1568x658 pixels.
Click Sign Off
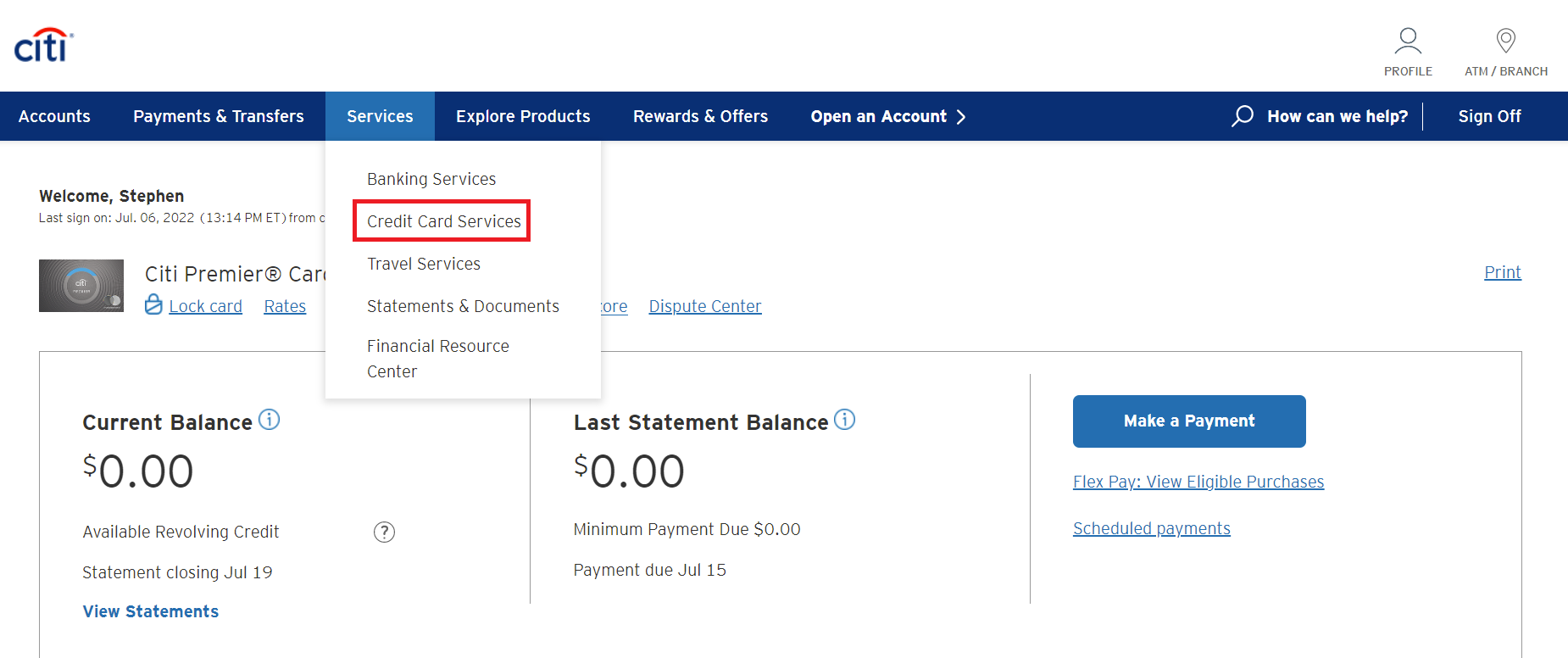tap(1489, 116)
